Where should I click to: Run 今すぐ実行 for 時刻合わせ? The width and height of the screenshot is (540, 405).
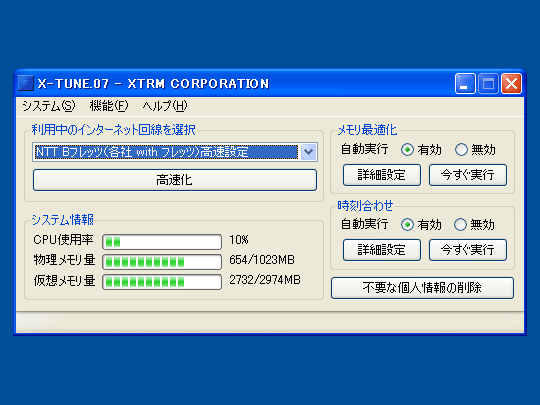pyautogui.click(x=468, y=250)
